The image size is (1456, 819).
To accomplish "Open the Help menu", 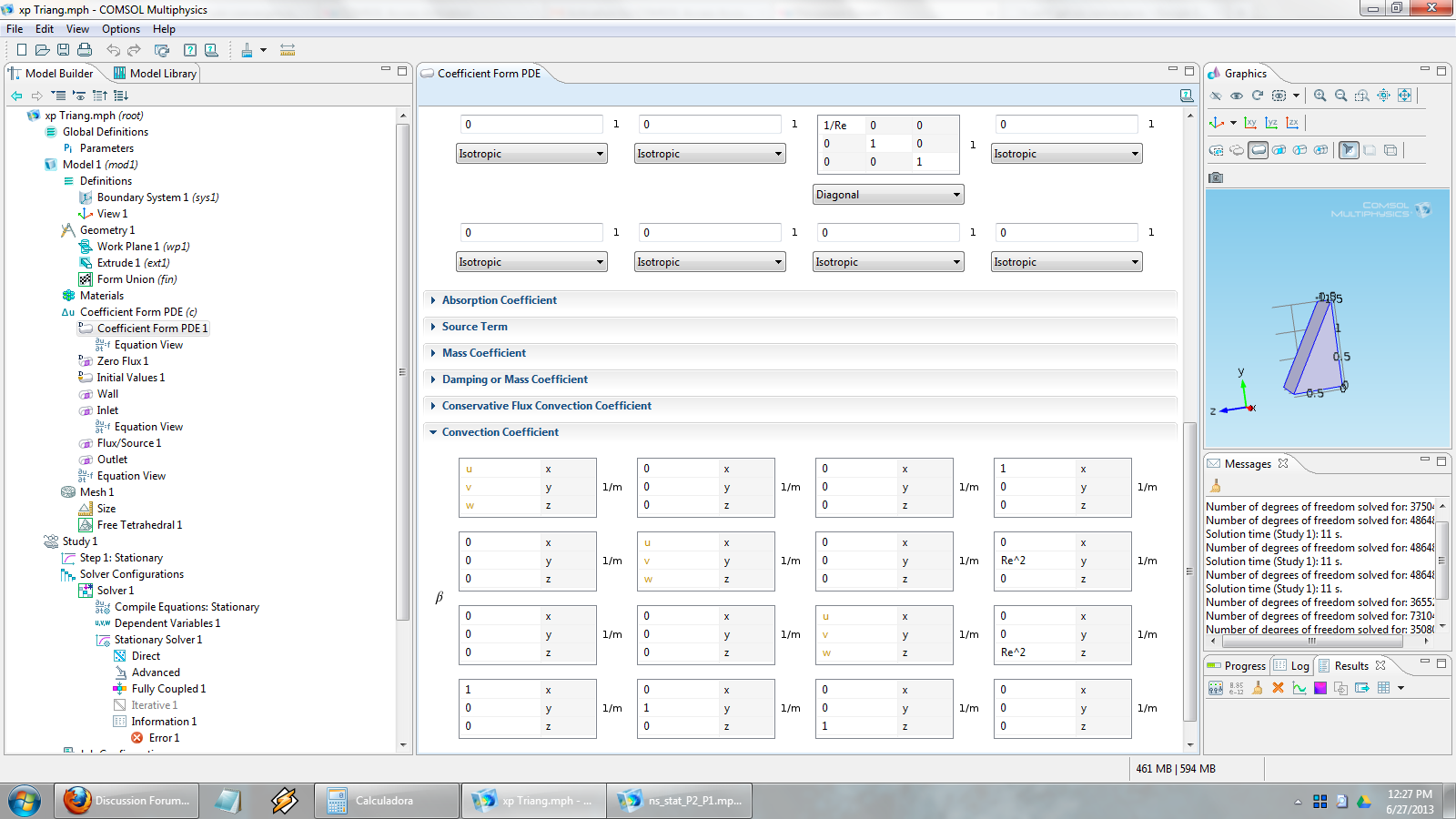I will pos(164,29).
